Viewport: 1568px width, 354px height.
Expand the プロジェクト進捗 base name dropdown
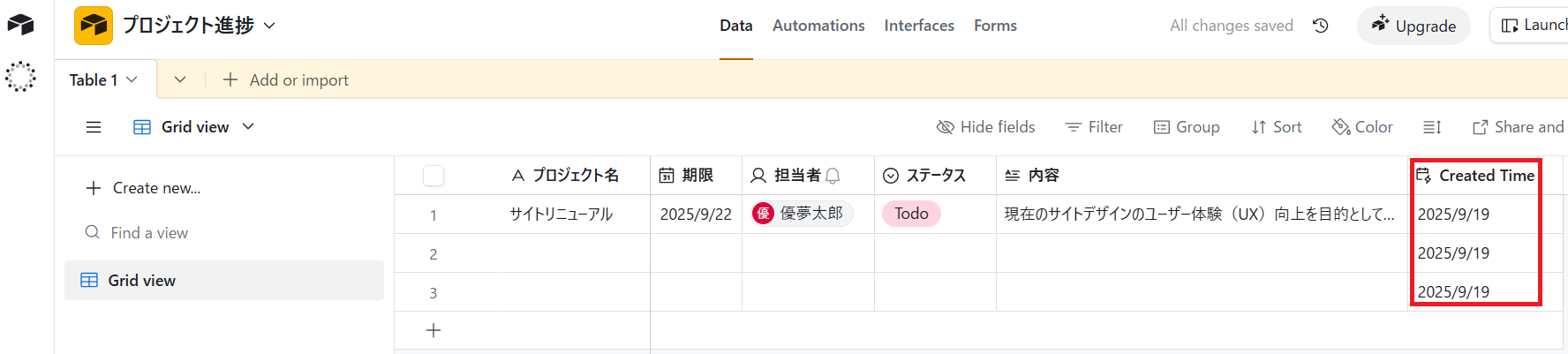269,26
